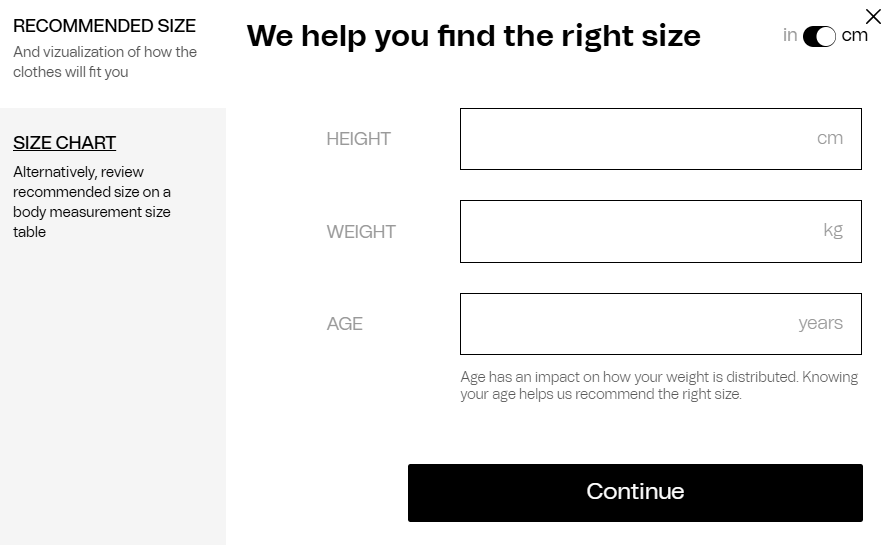Select the Age input field
This screenshot has width=883, height=545.
tap(640, 324)
